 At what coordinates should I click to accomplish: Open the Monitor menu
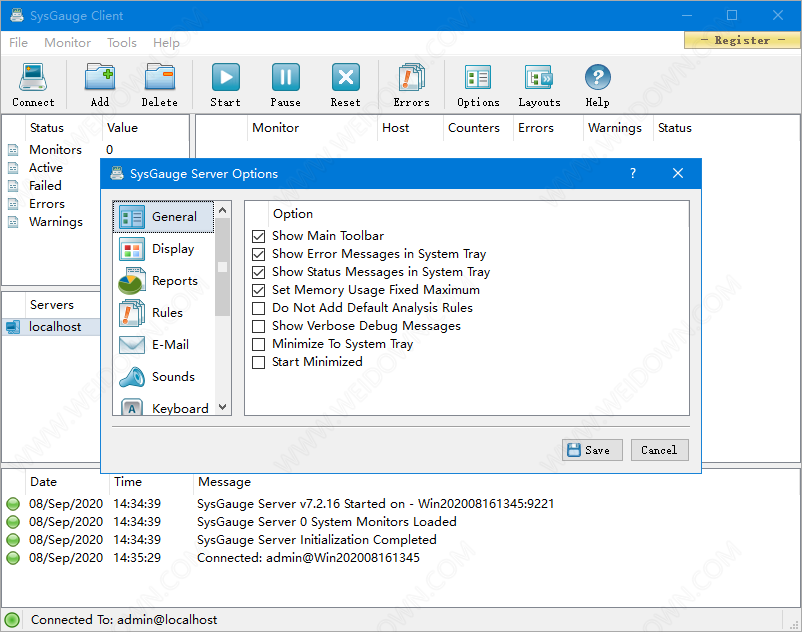tap(67, 42)
